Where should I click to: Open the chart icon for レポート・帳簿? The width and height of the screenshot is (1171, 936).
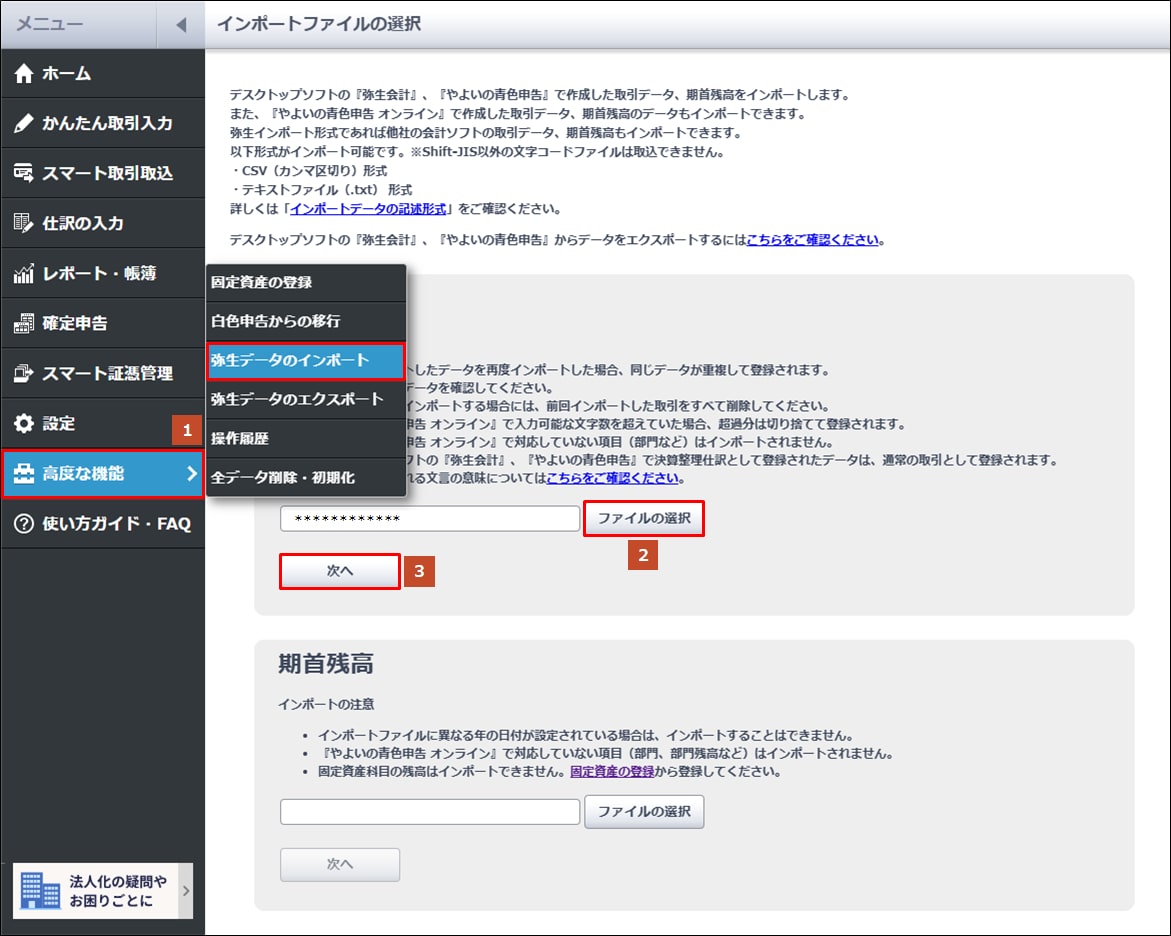pos(24,273)
